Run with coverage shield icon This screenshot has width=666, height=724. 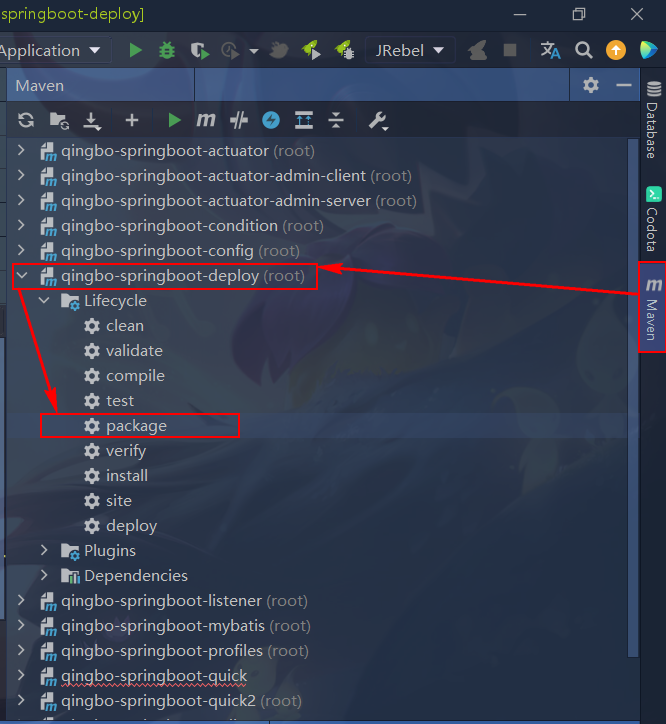200,50
